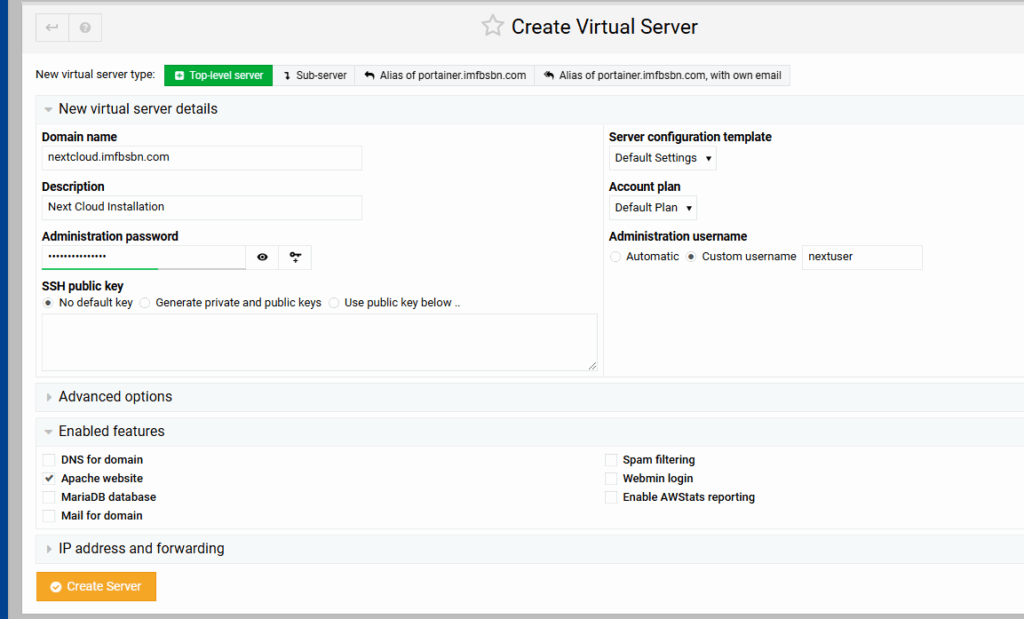Open Server configuration template dropdown
1024x619 pixels.
coord(662,158)
